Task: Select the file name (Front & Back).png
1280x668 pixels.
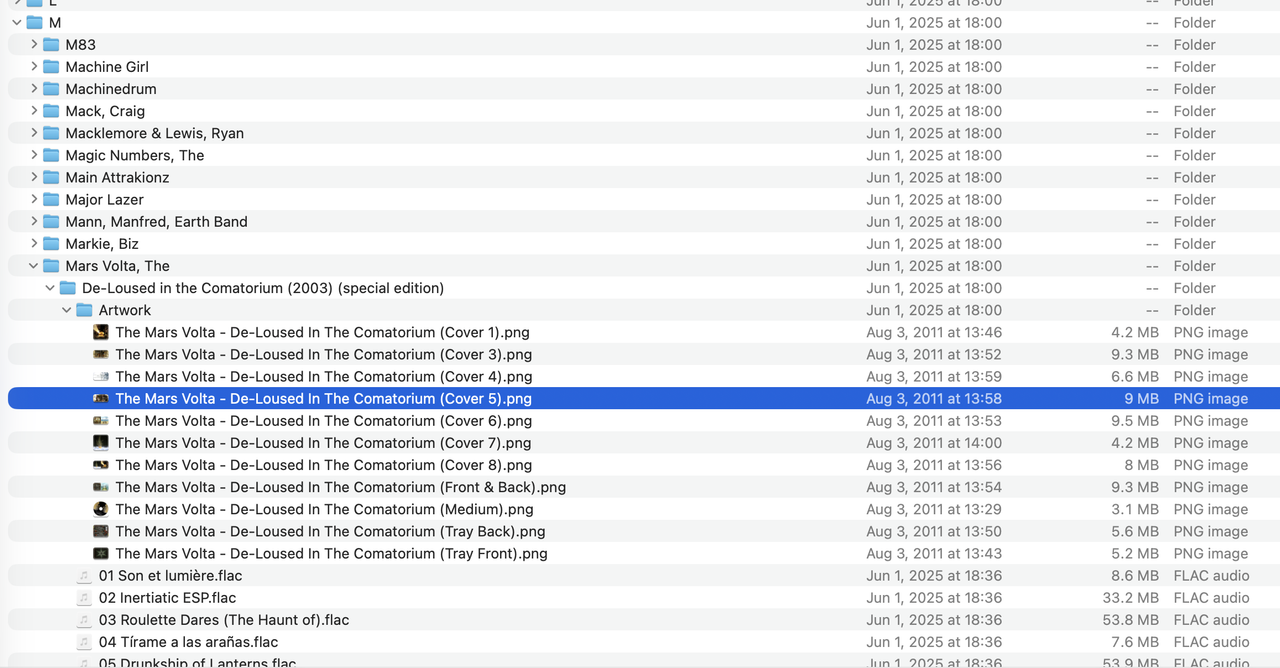Action: (341, 487)
